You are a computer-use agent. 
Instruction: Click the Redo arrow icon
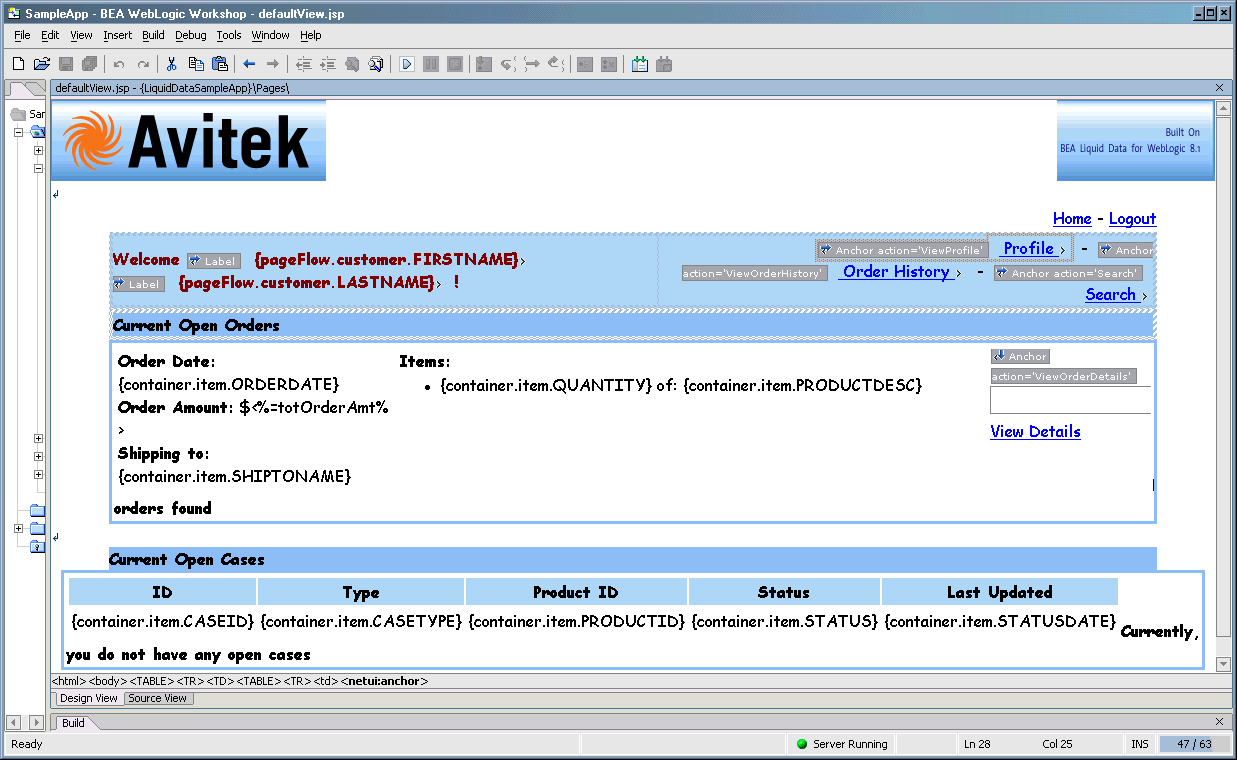(x=143, y=64)
